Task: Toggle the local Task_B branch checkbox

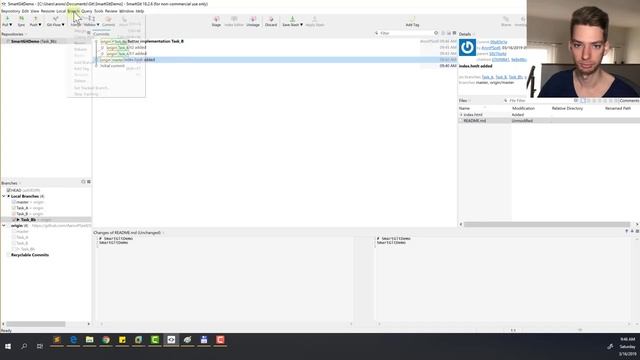Action: 14,213
